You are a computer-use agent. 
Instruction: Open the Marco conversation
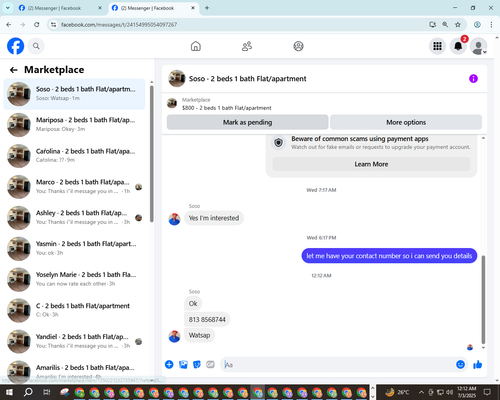[75, 187]
